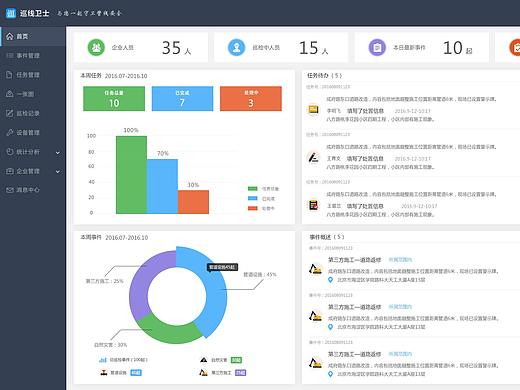Click the 35 人 staff count

pyautogui.click(x=176, y=48)
